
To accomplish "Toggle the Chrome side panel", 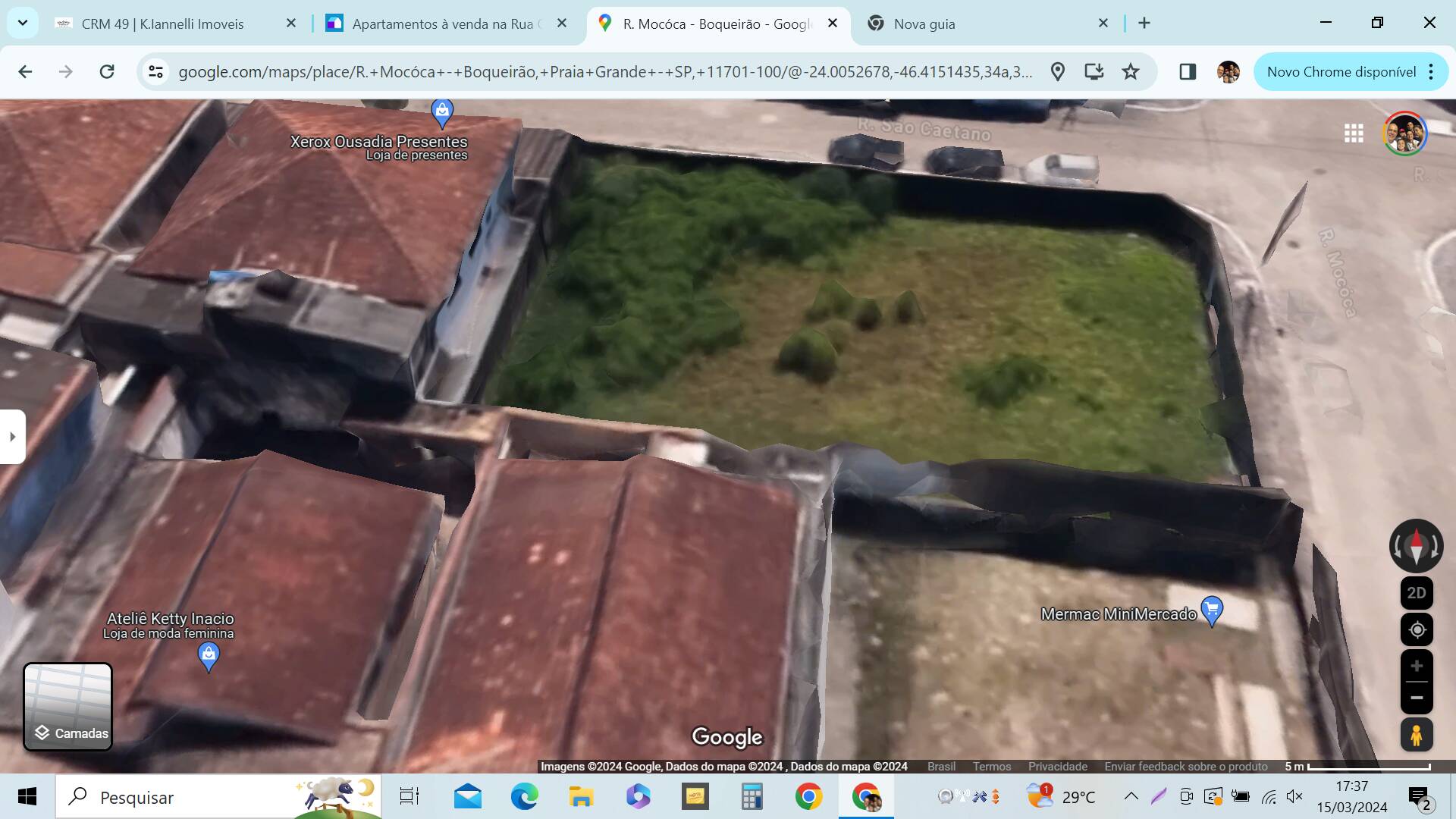I will (1188, 71).
